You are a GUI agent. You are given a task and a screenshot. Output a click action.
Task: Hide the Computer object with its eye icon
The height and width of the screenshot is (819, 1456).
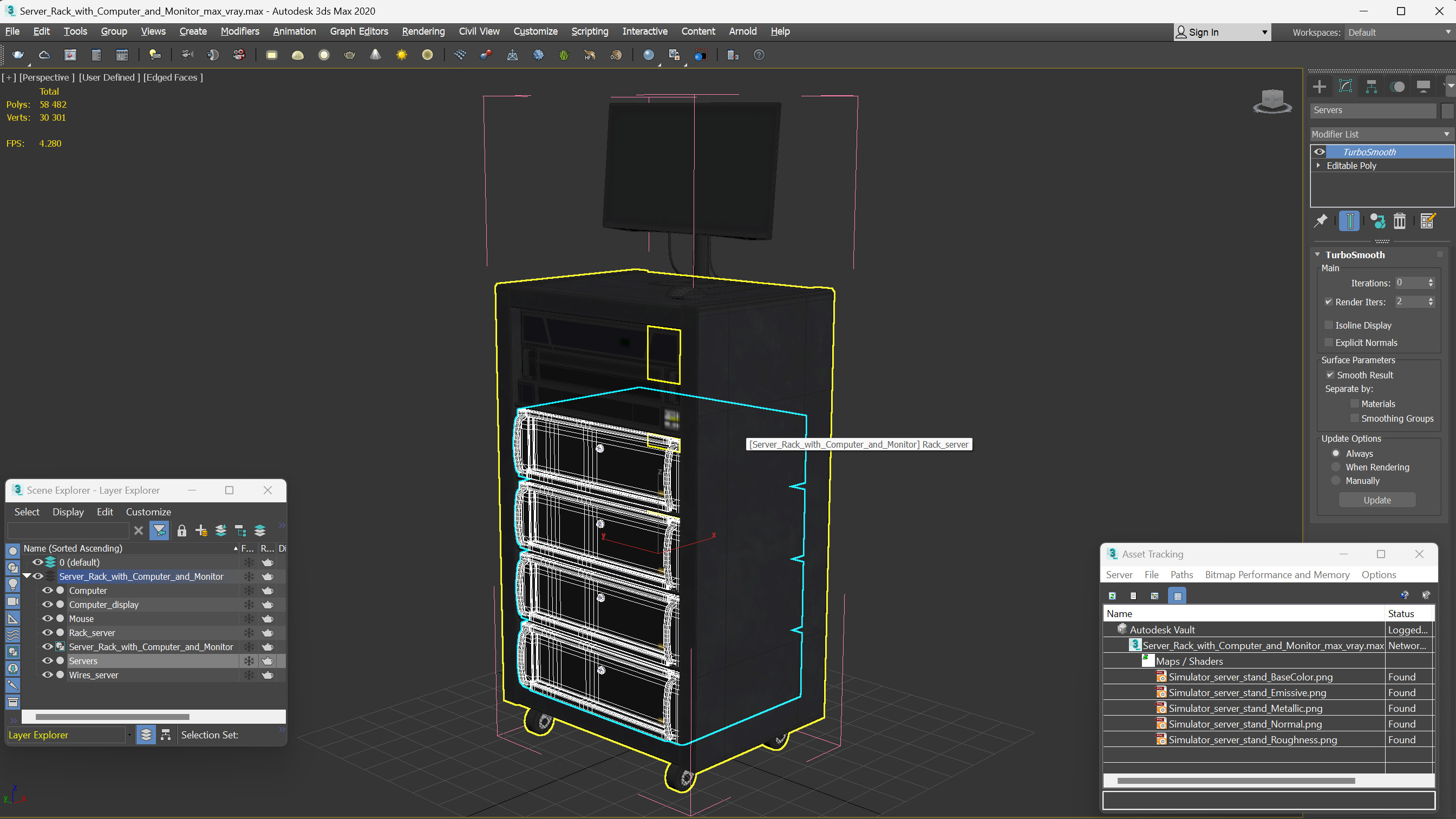(48, 591)
